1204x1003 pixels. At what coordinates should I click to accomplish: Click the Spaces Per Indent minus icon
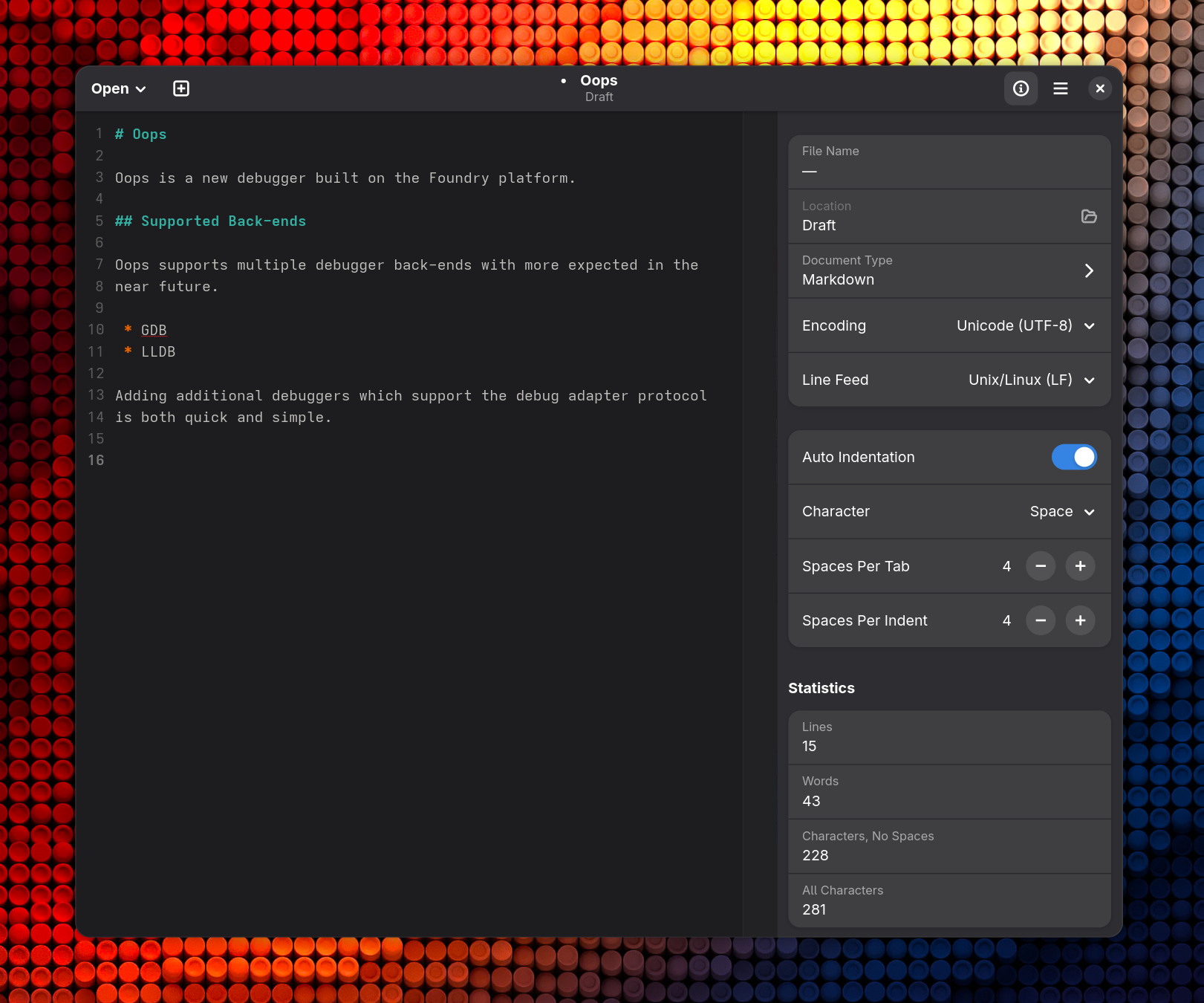[1041, 620]
